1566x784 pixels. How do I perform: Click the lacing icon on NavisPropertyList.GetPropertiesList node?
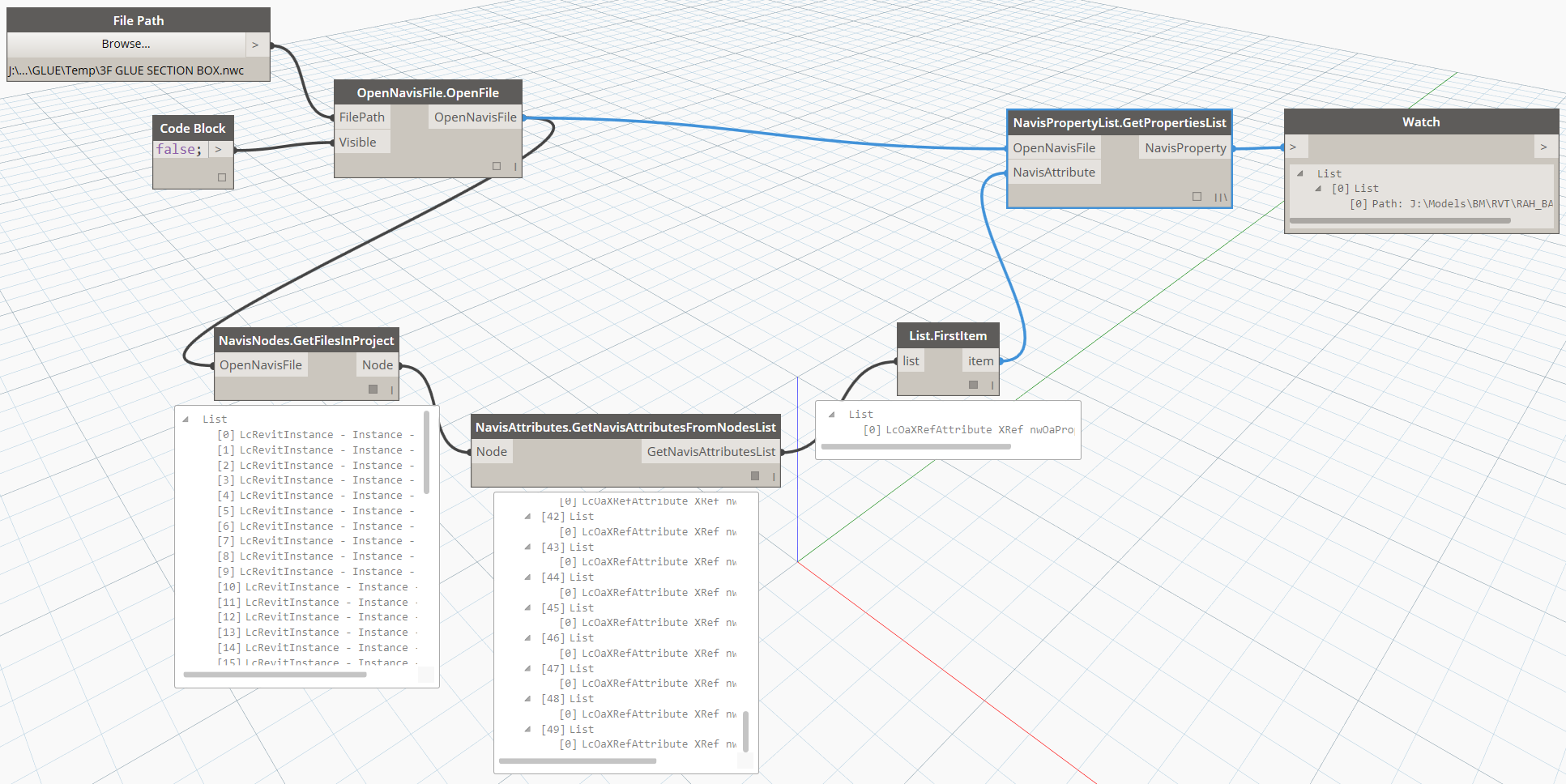(1220, 197)
